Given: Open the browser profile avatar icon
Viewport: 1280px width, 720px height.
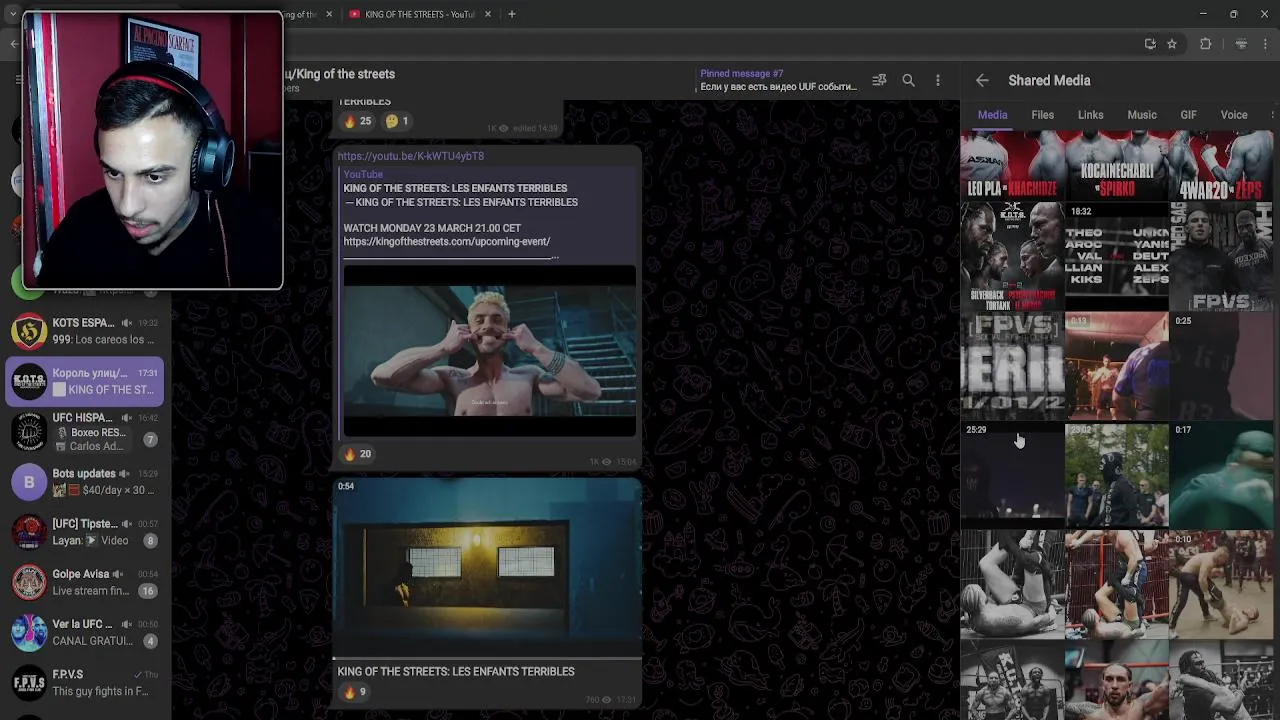Looking at the screenshot, I should [1241, 44].
